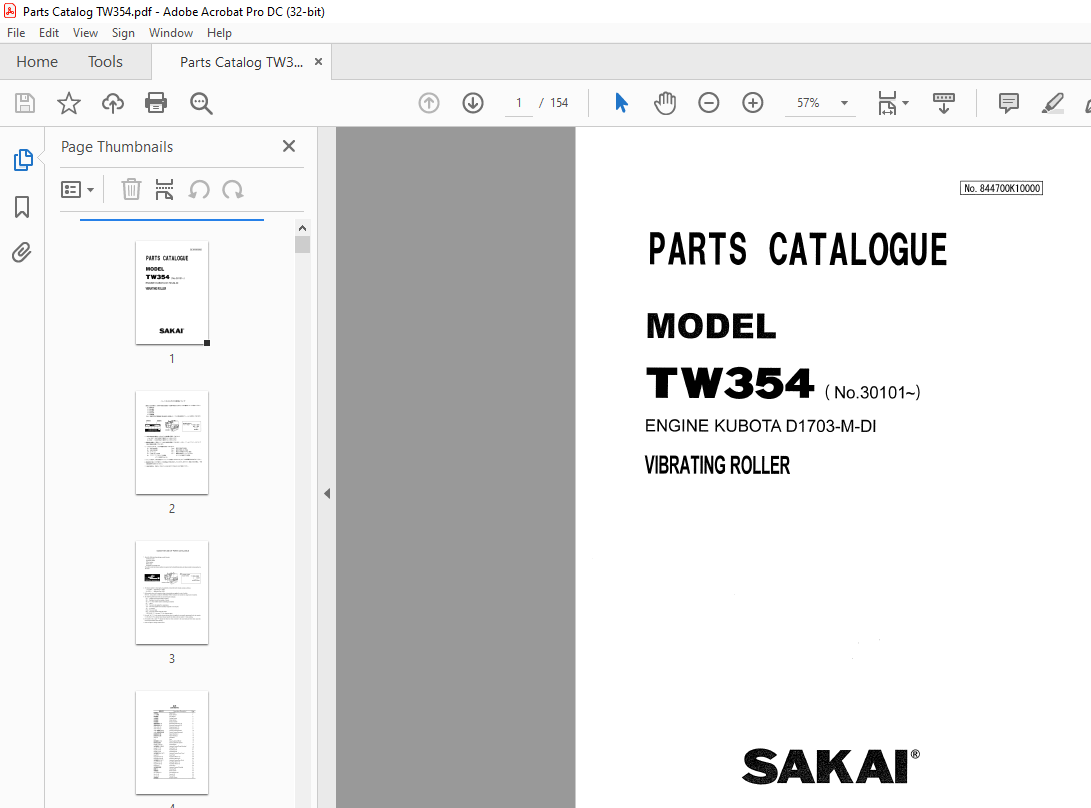Activate the Hand pan tool
1091x808 pixels.
pyautogui.click(x=665, y=103)
